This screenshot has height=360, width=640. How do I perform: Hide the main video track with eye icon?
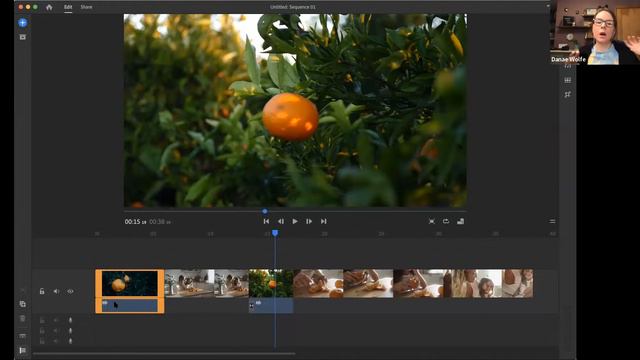pos(70,291)
